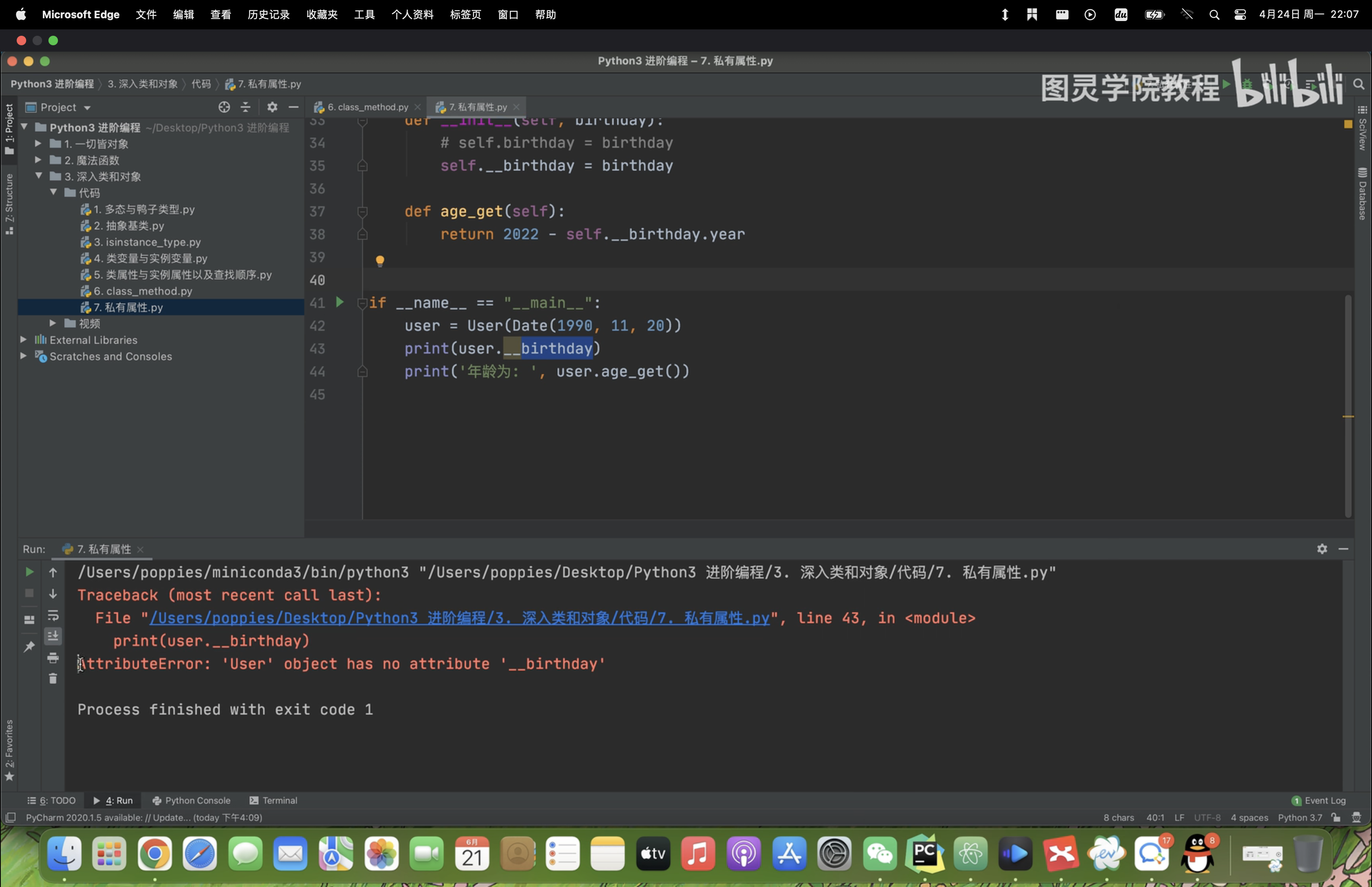This screenshot has height=887, width=1372.
Task: Open PyCharm from the Dock
Action: (x=925, y=854)
